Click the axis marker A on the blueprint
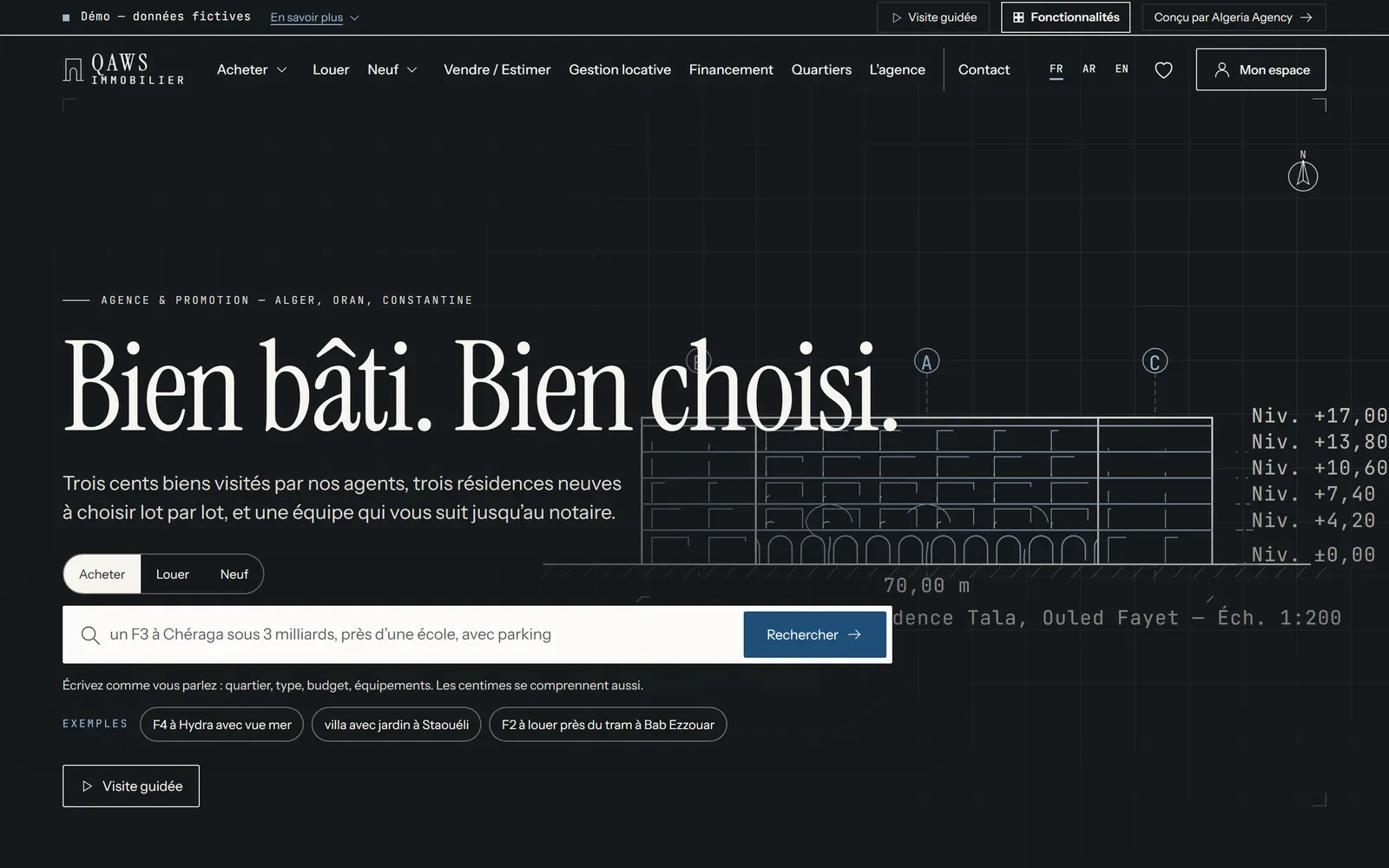 point(926,362)
